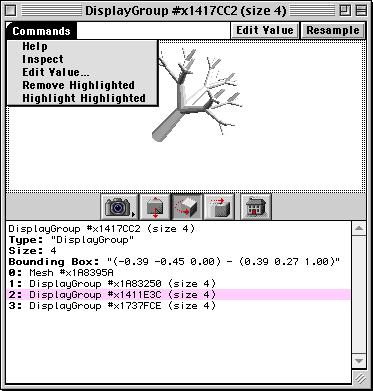Click the scrollbar up arrow
Screen dimensions: 373x391
coord(359,229)
